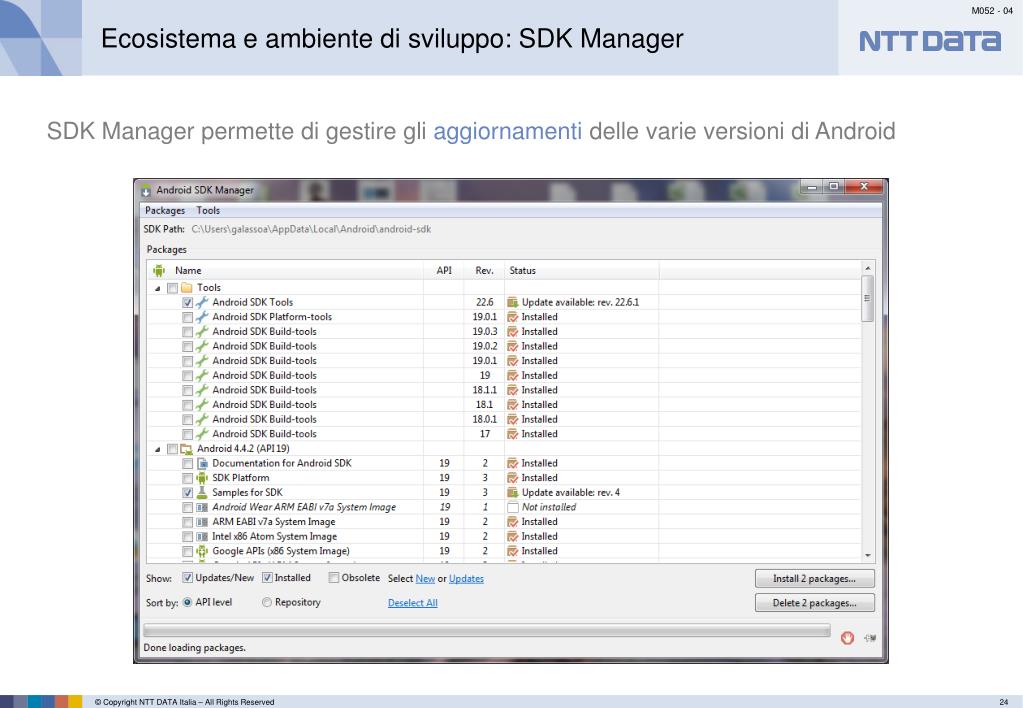The width and height of the screenshot is (1023, 708).
Task: Check the Android SDK Platform-tools checkbox
Action: click(x=187, y=317)
